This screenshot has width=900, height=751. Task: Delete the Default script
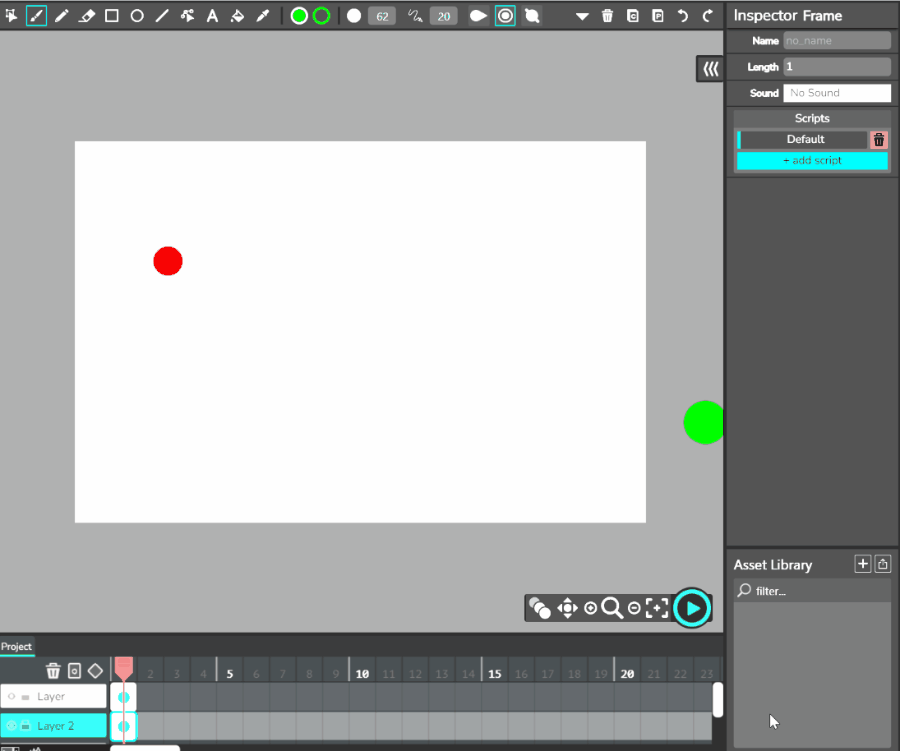879,140
